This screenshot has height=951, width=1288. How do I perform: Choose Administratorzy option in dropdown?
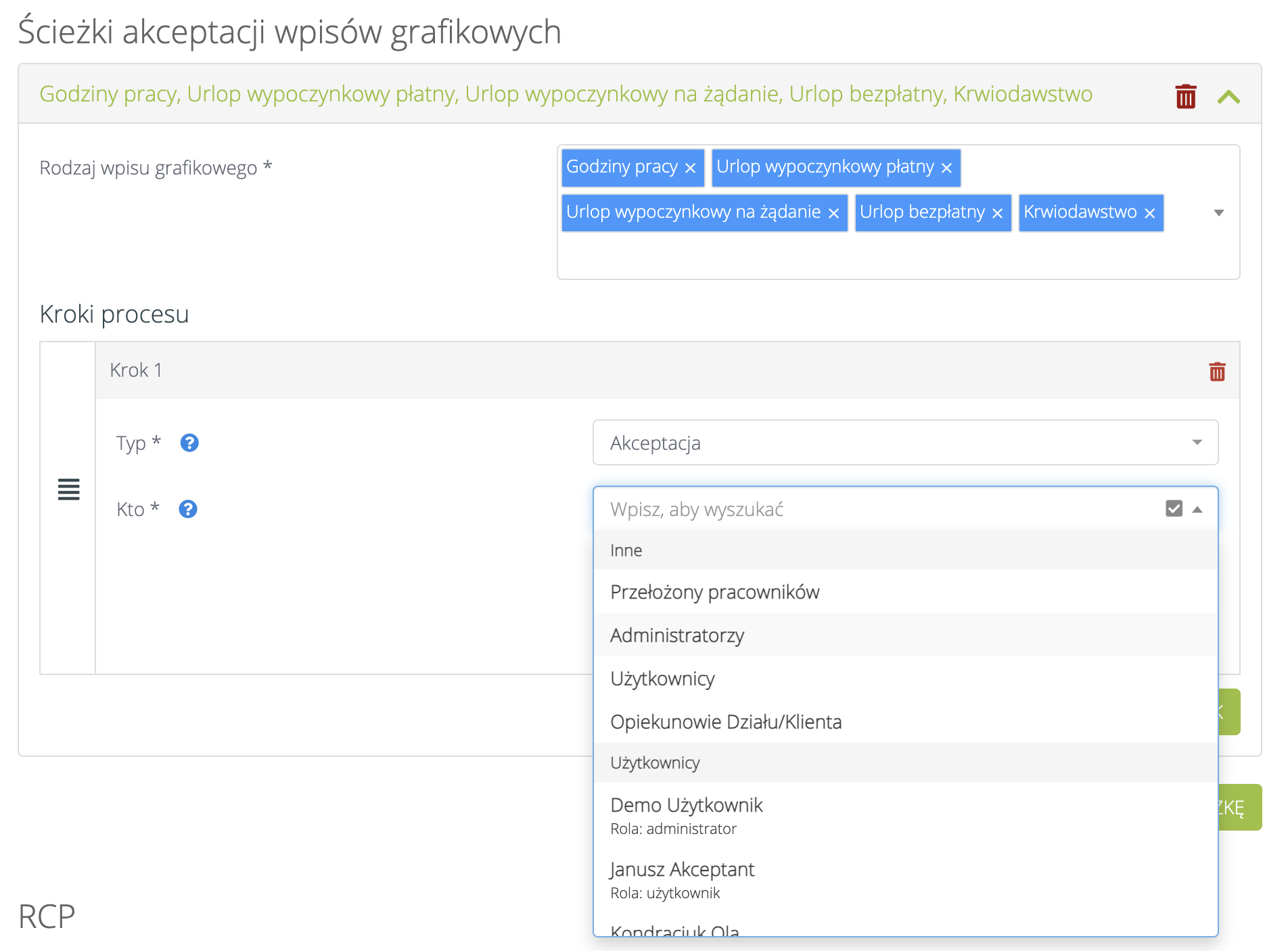677,635
